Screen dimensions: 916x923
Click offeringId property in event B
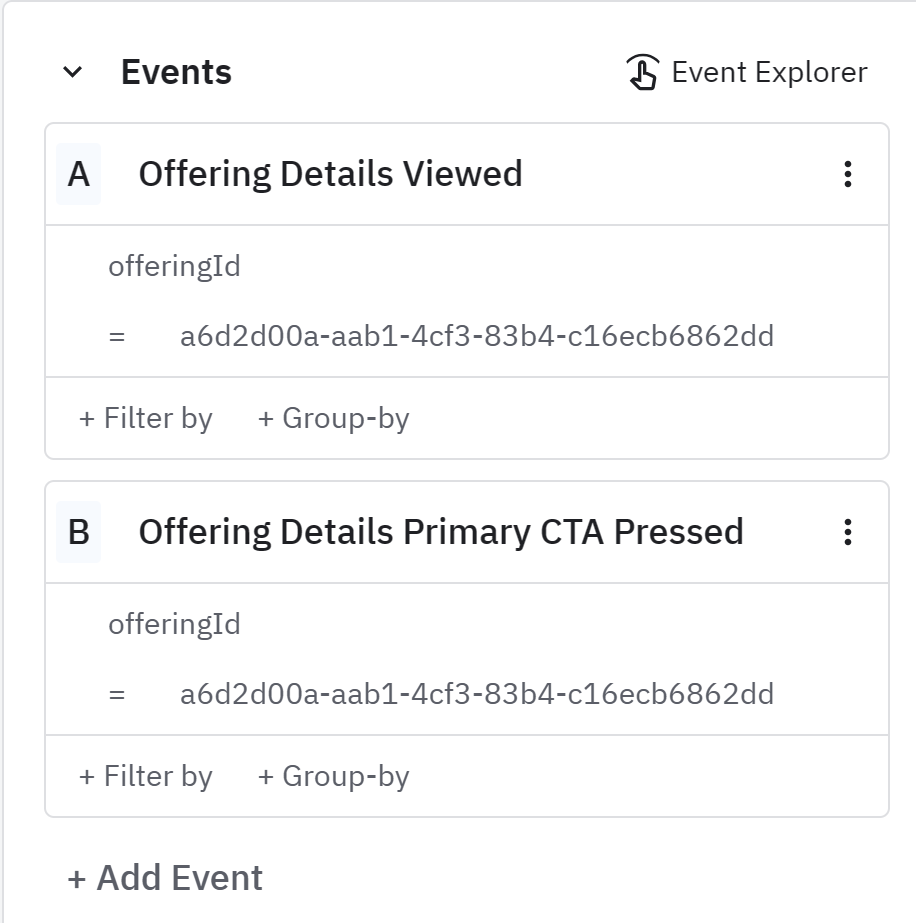click(x=174, y=624)
